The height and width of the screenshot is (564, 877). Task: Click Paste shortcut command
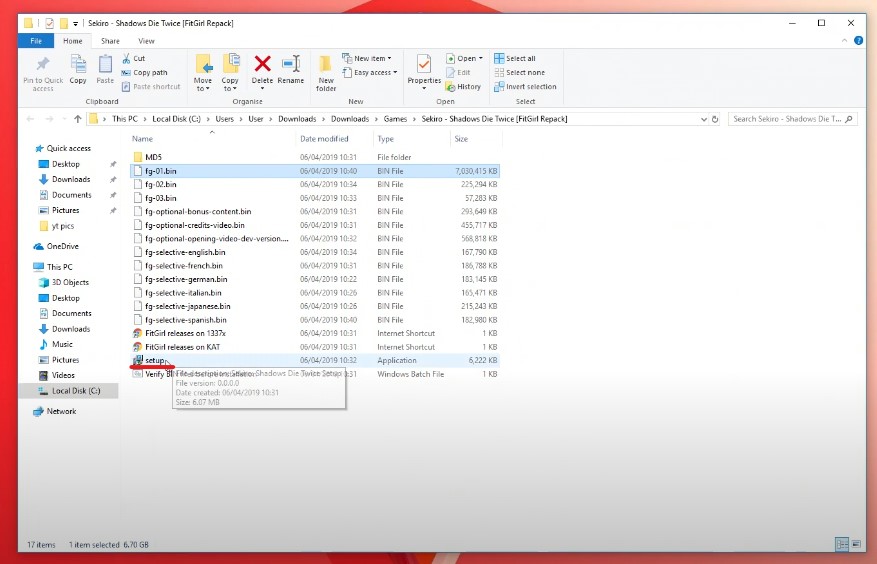click(x=150, y=87)
